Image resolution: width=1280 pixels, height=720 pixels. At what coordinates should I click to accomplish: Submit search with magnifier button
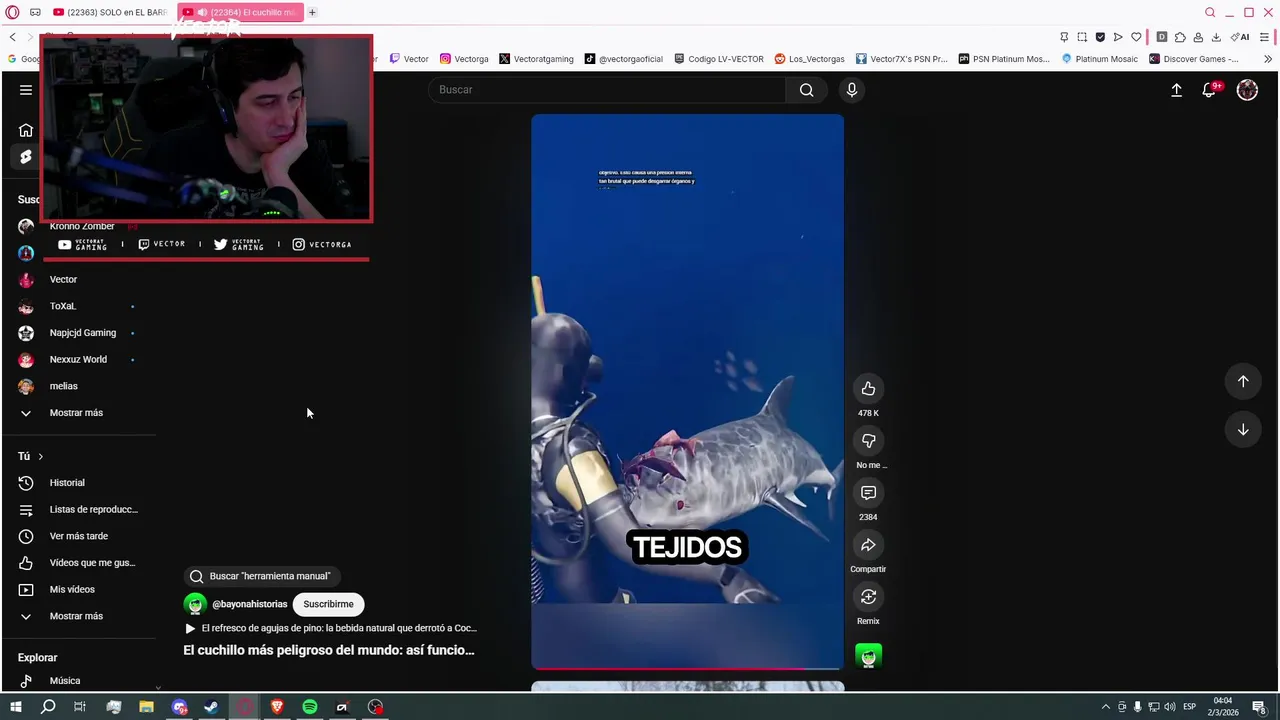click(806, 90)
